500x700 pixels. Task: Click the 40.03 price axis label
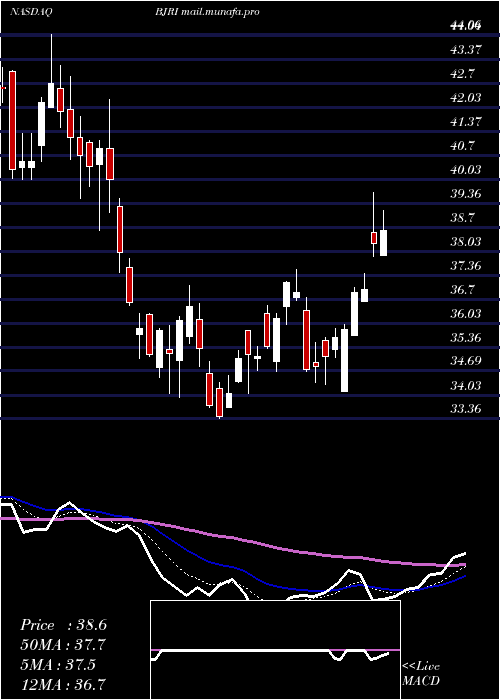click(466, 170)
